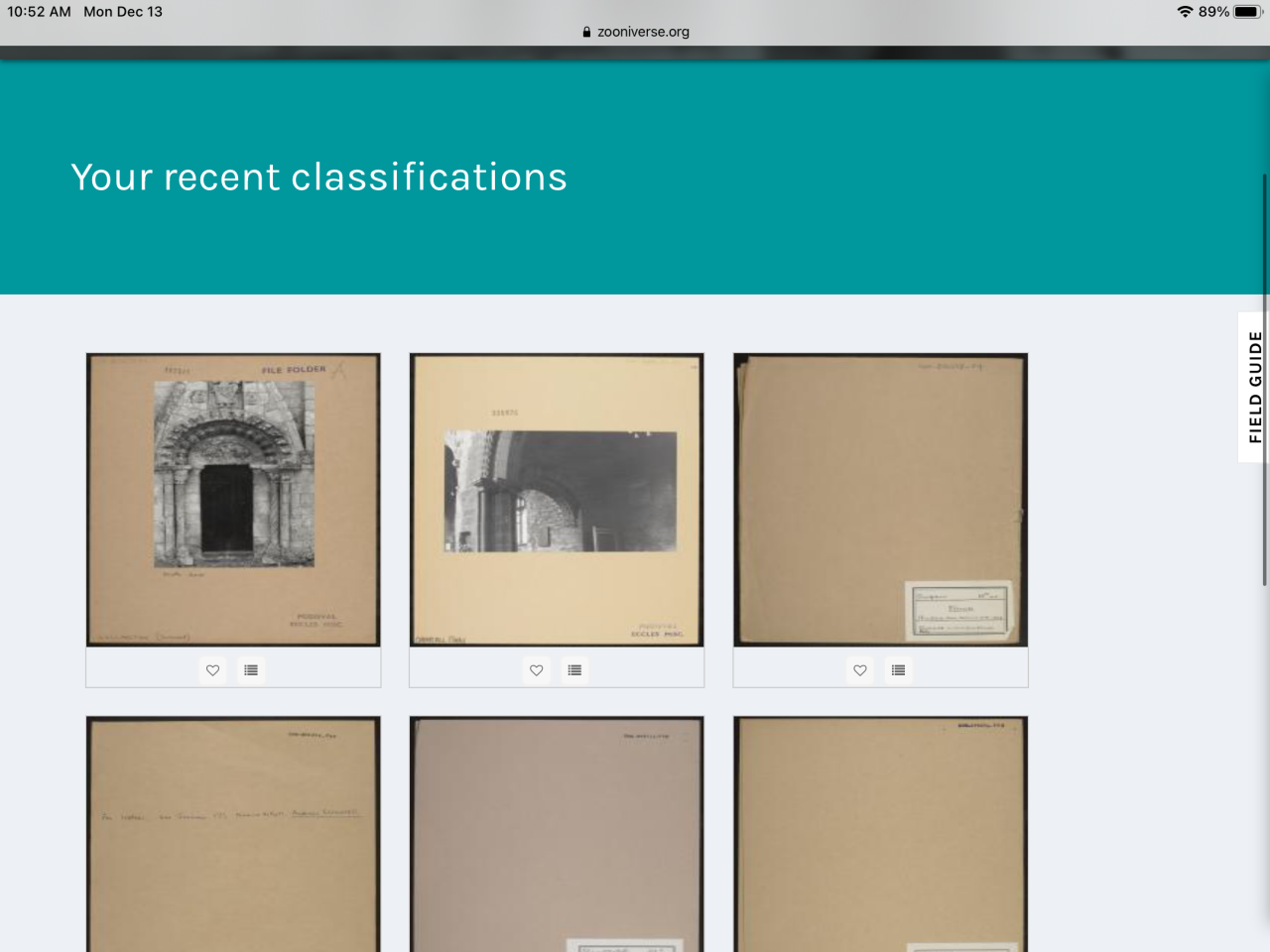Select the 'Your recent classifications' heading
Screen dimensions: 1270x952
tap(318, 178)
